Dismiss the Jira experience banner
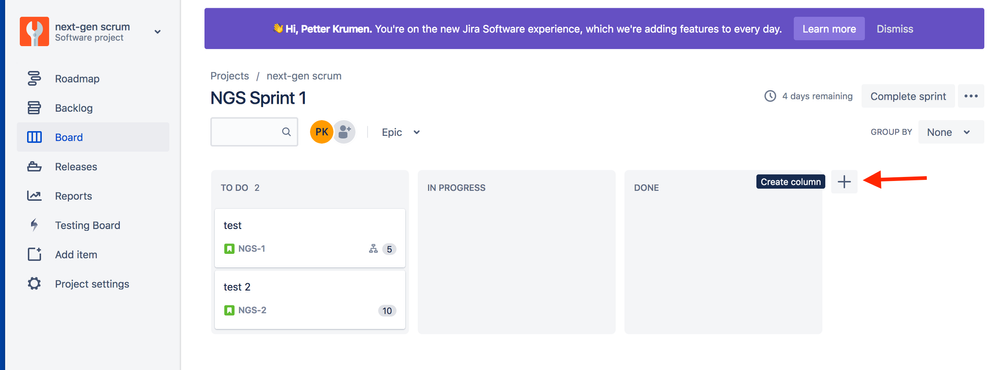This screenshot has height=370, width=999. 895,29
